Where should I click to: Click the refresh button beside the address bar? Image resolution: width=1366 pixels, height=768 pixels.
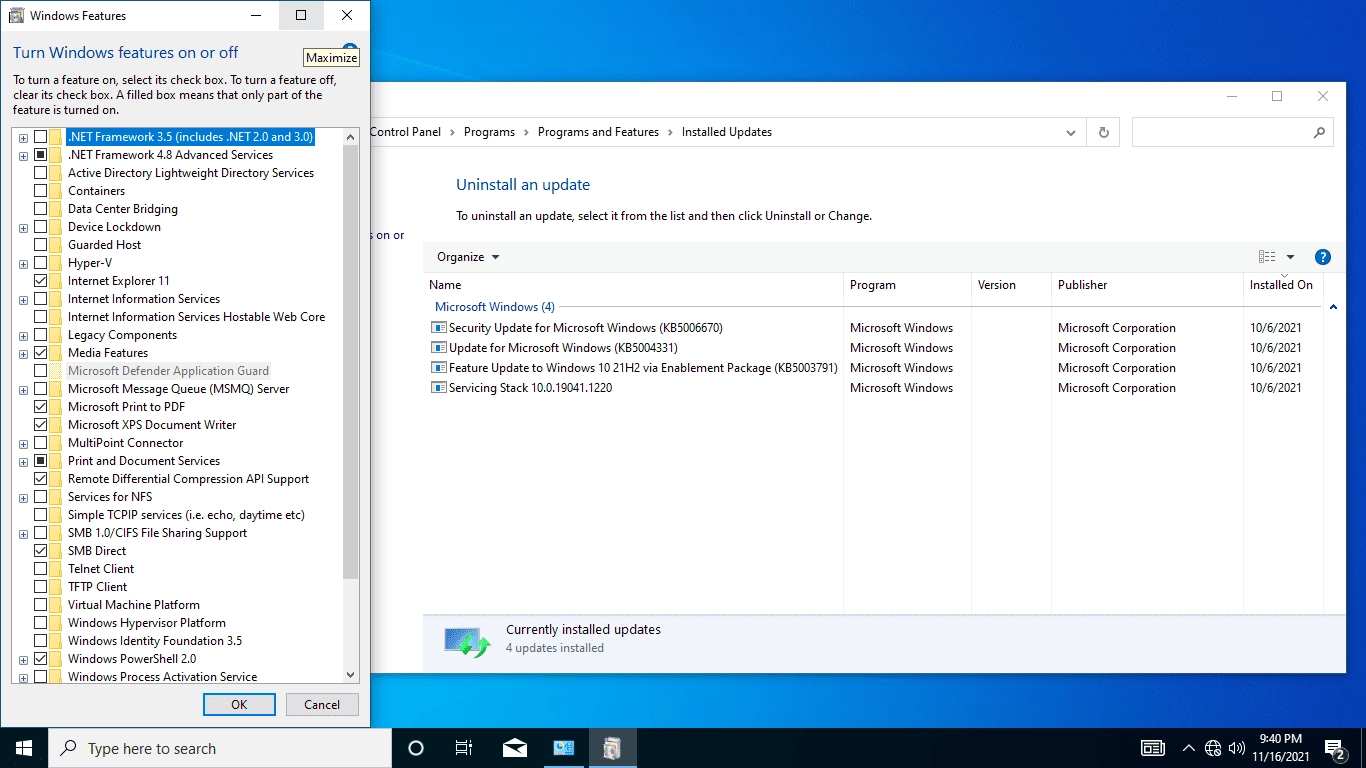pos(1103,132)
